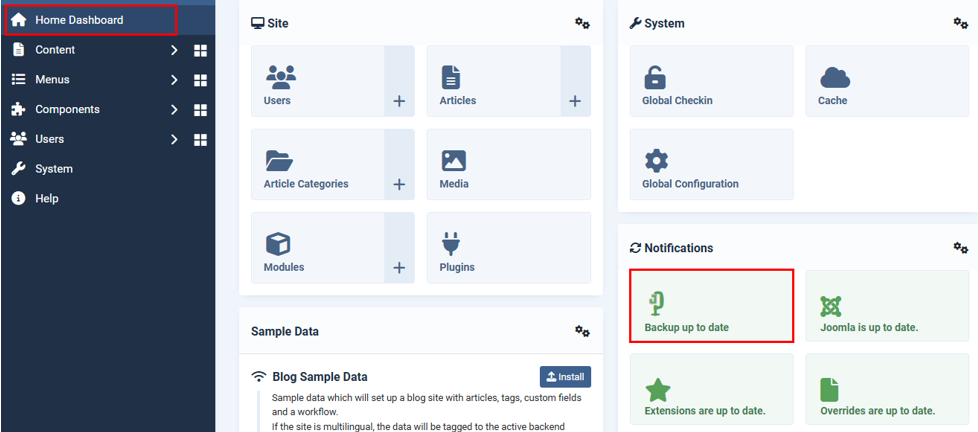978x432 pixels.
Task: Click the Global Configuration gear icon
Action: point(656,161)
